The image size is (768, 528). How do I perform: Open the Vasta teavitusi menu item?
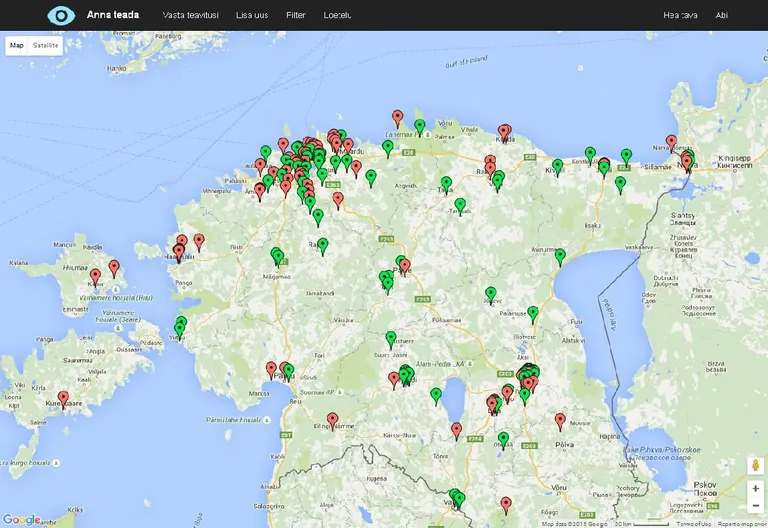[191, 15]
